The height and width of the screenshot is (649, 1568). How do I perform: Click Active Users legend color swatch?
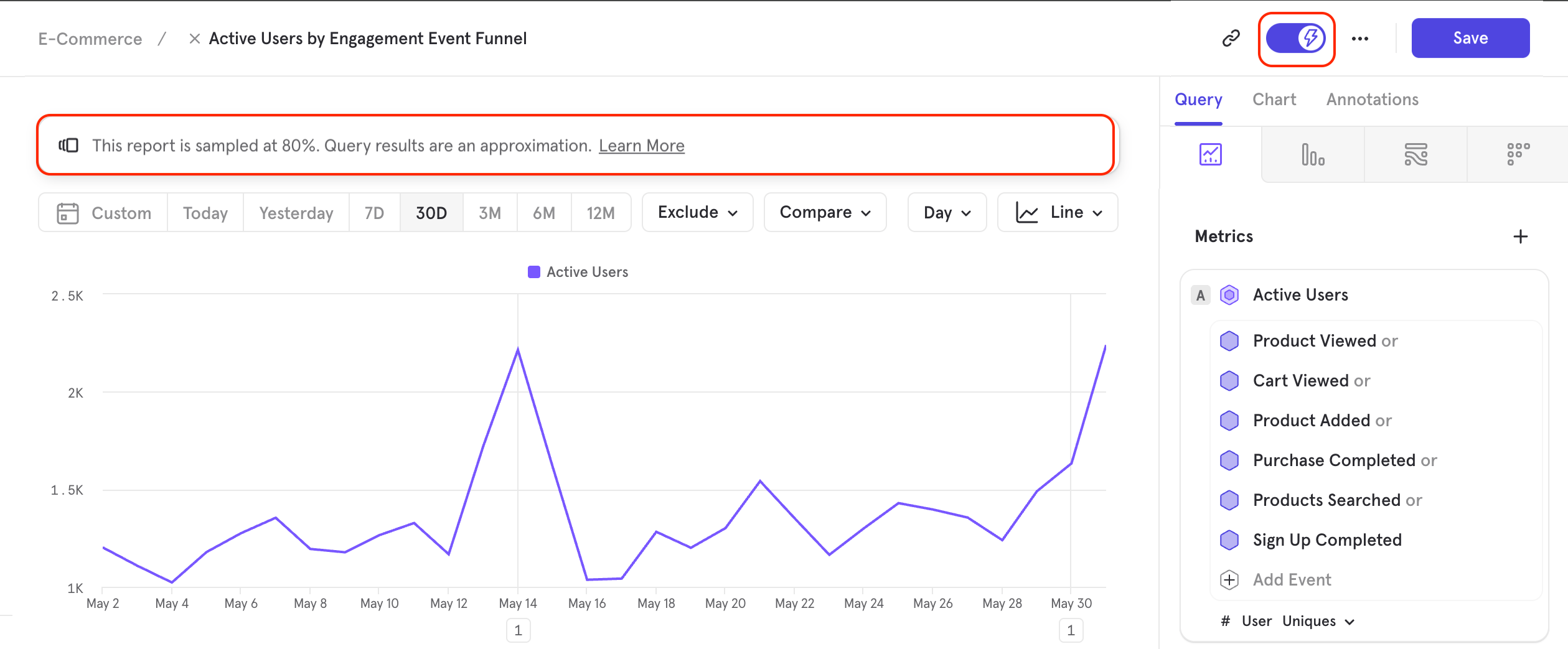coord(533,272)
